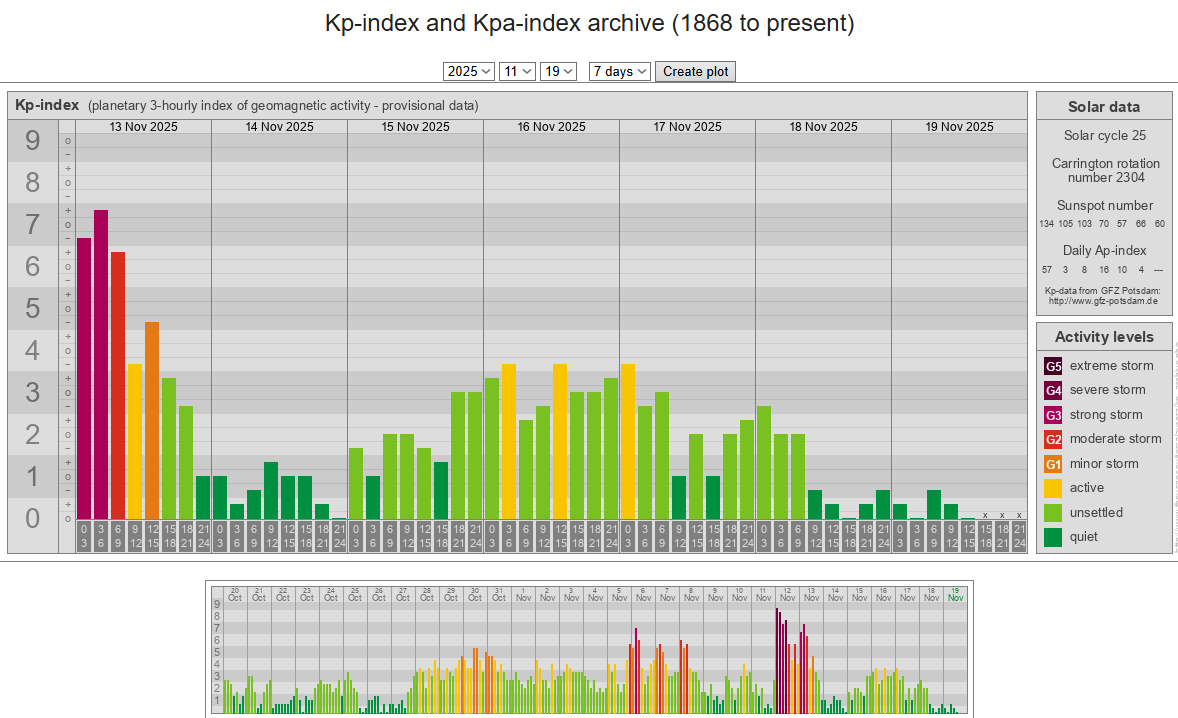Click the dark green quiet level swatch
1178x718 pixels.
[x=1053, y=537]
